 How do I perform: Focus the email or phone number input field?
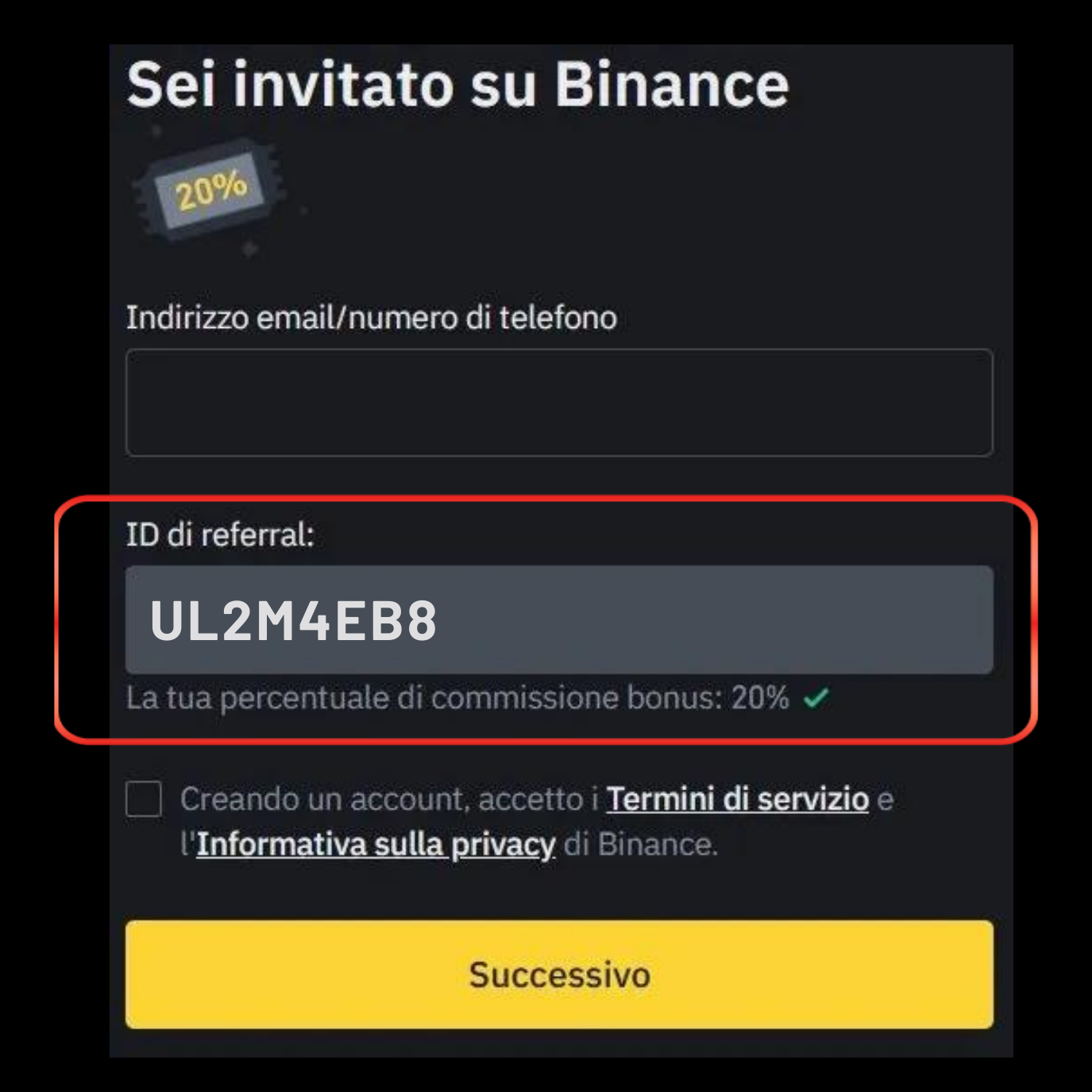click(x=559, y=403)
